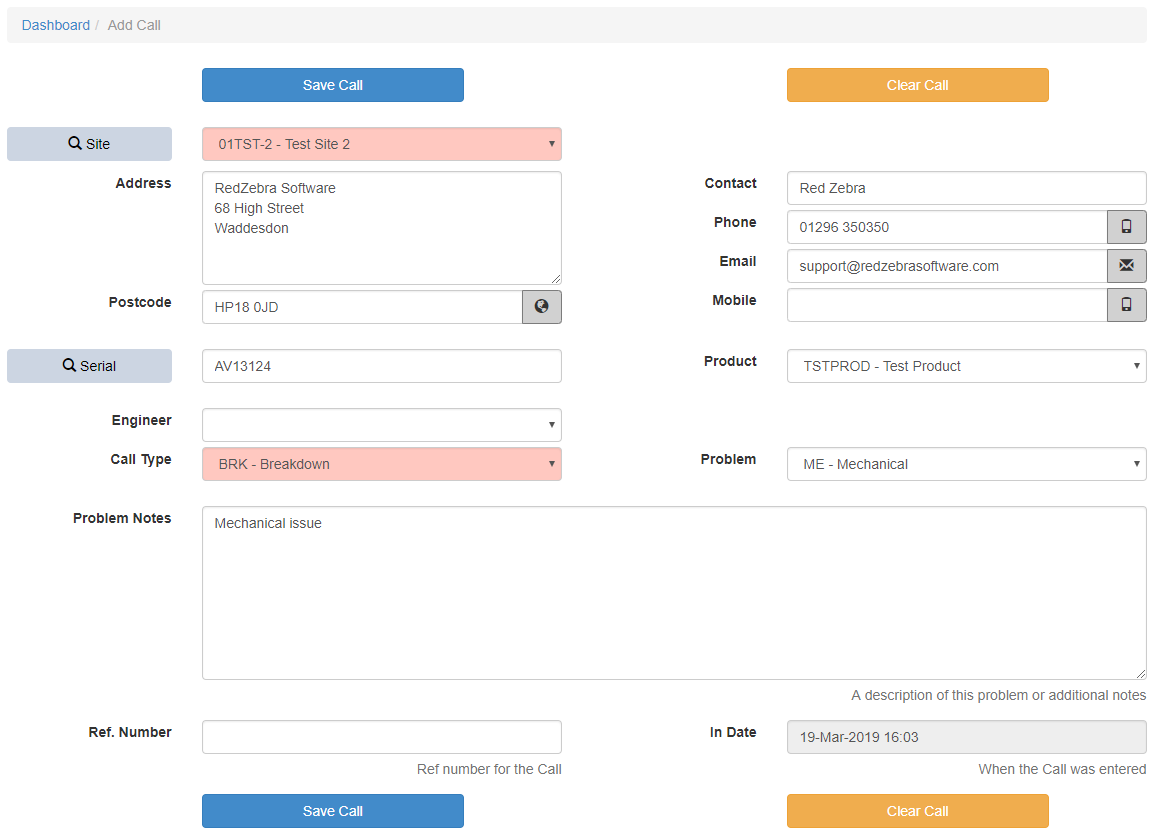
Task: Click the globe icon next to Postcode
Action: [541, 307]
